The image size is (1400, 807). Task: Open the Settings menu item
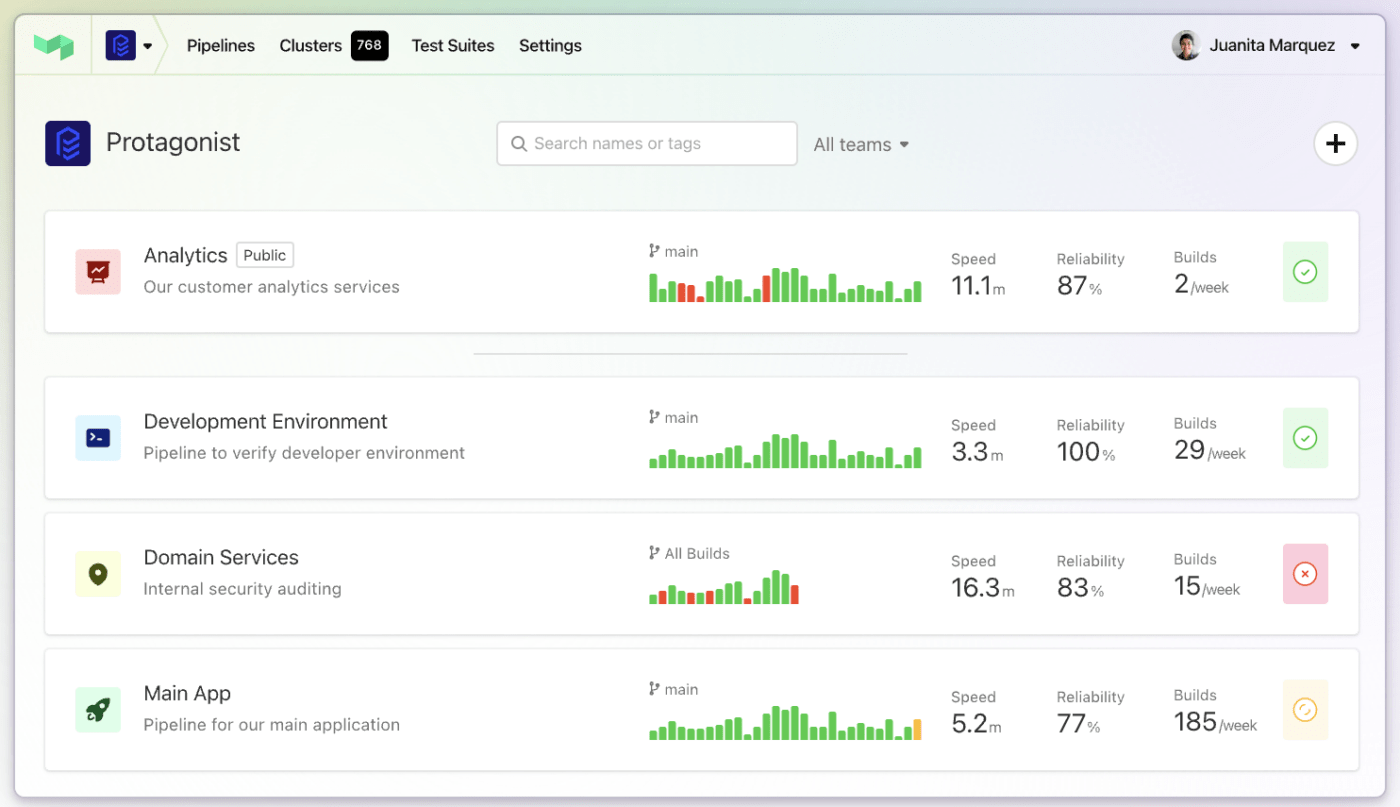tap(550, 45)
